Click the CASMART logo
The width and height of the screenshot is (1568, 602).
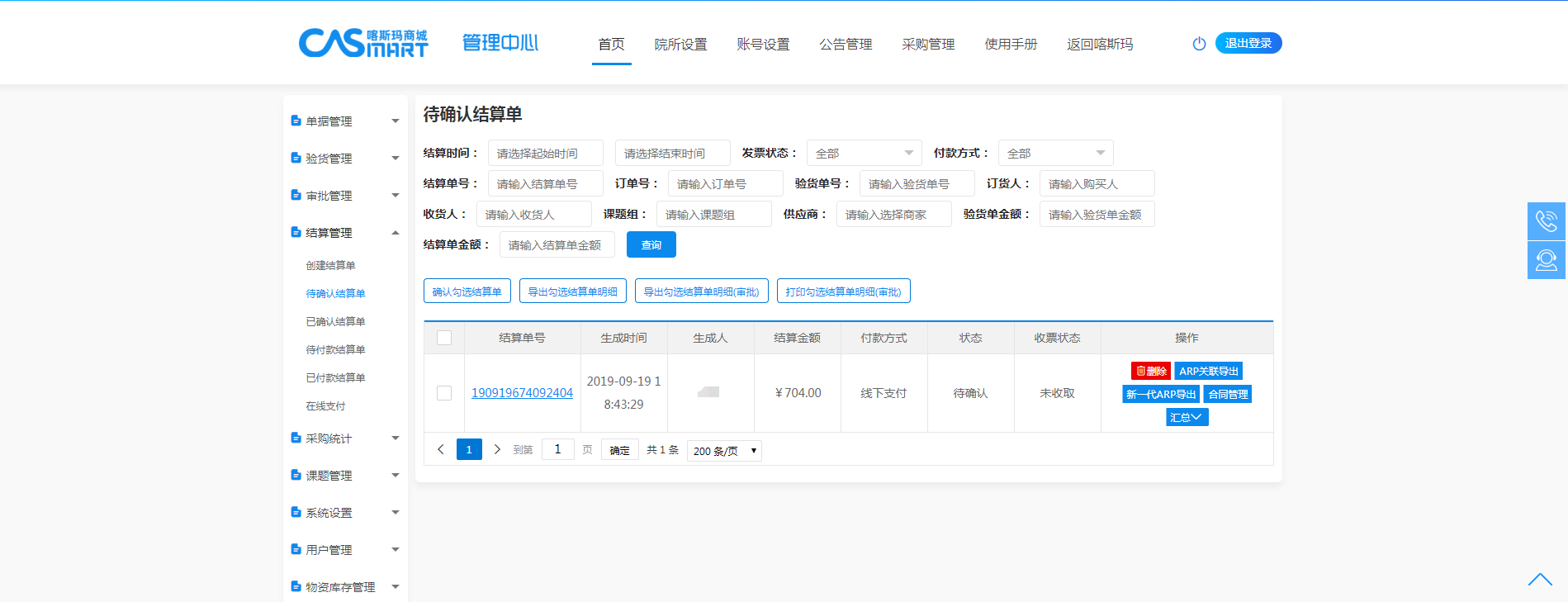click(x=363, y=43)
